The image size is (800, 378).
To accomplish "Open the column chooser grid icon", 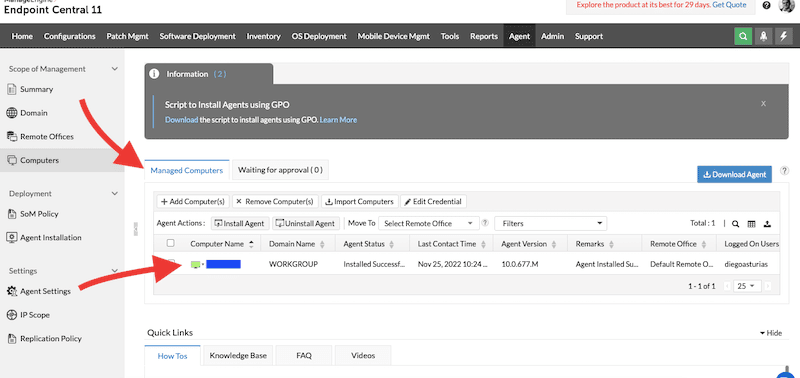I will pos(751,223).
